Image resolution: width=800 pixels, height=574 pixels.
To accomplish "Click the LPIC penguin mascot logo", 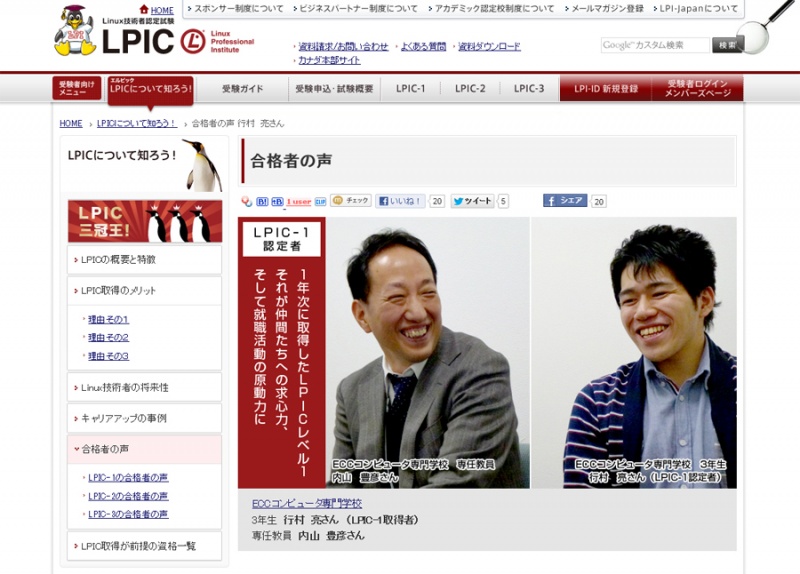I will click(74, 31).
